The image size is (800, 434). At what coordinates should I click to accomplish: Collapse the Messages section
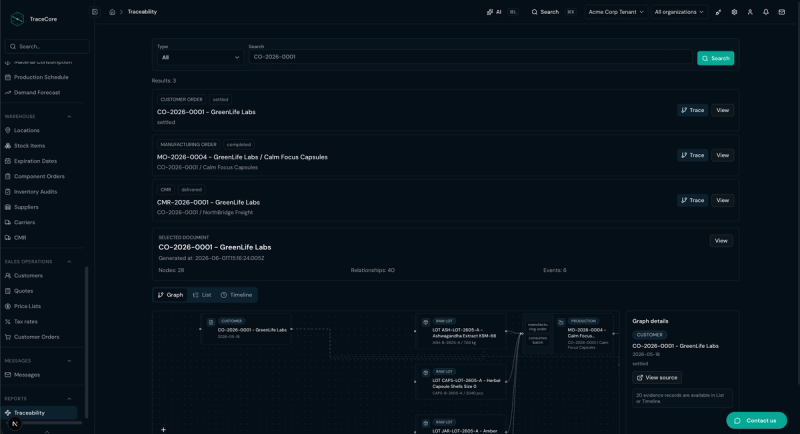[69, 361]
